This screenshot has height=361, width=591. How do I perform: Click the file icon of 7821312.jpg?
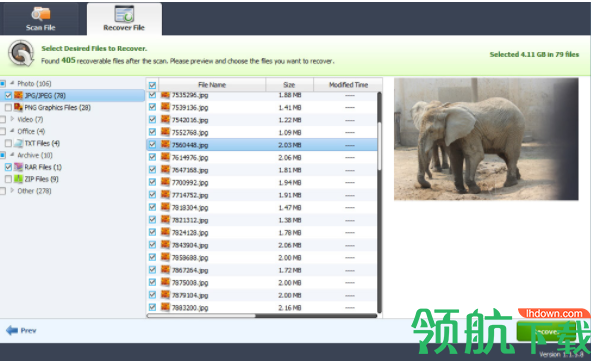(x=165, y=219)
